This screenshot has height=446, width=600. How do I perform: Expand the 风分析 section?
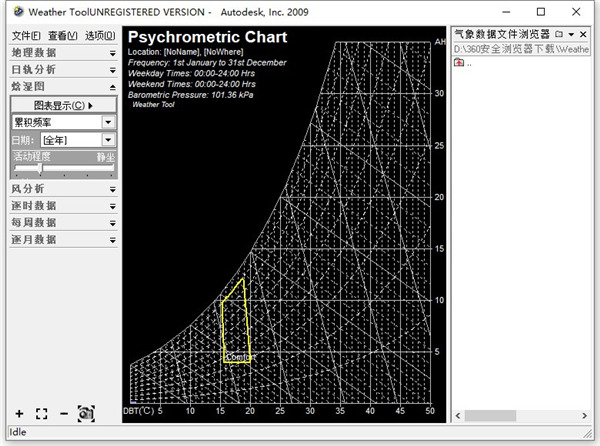[62, 188]
